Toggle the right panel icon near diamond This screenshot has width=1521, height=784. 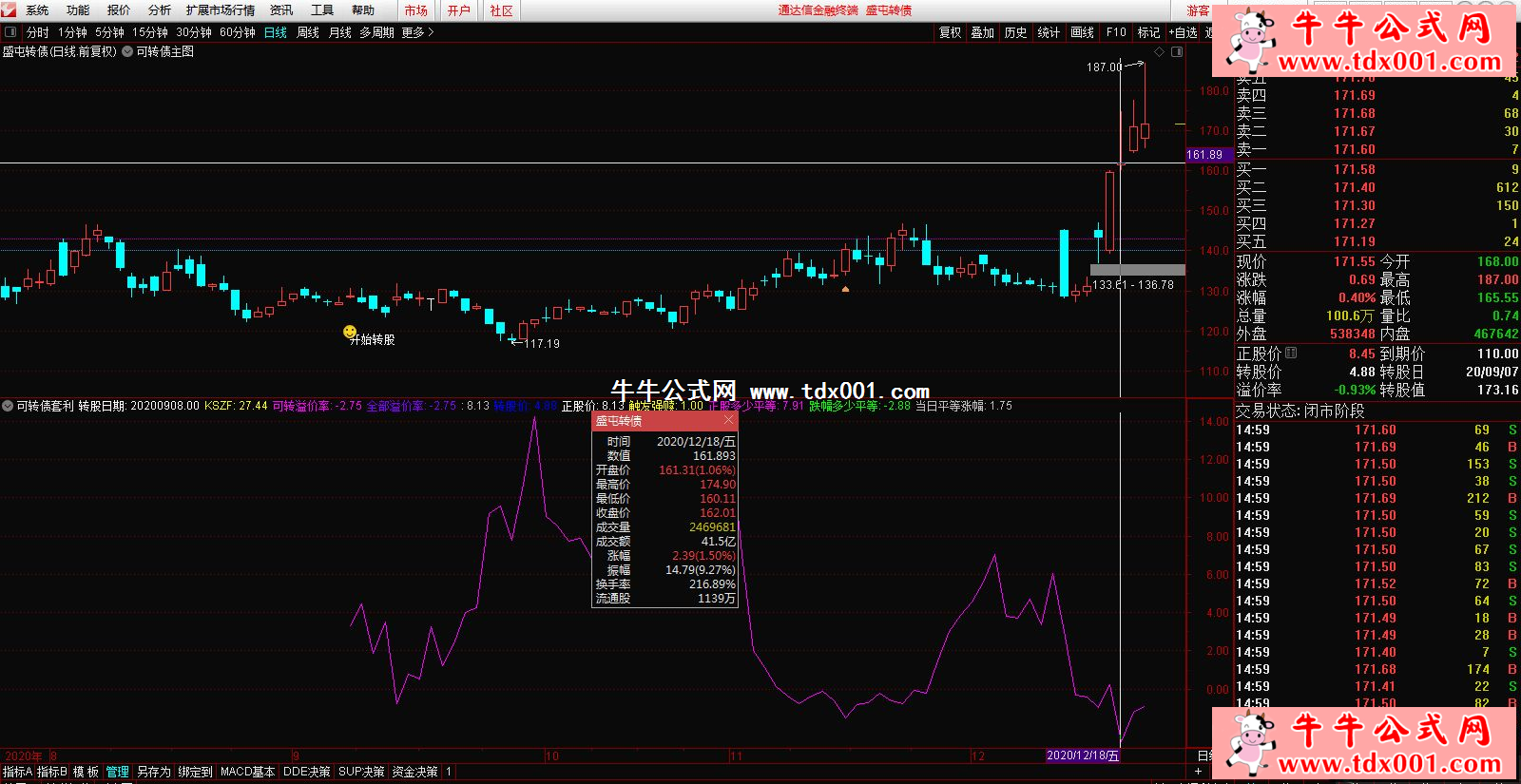point(1177,51)
